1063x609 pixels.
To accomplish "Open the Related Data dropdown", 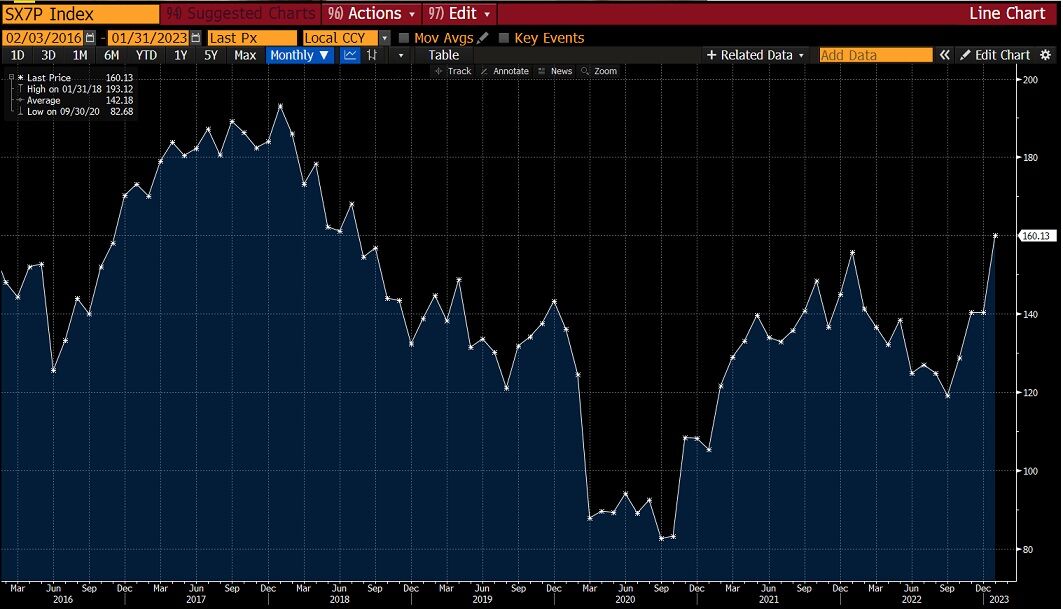I will pyautogui.click(x=755, y=55).
